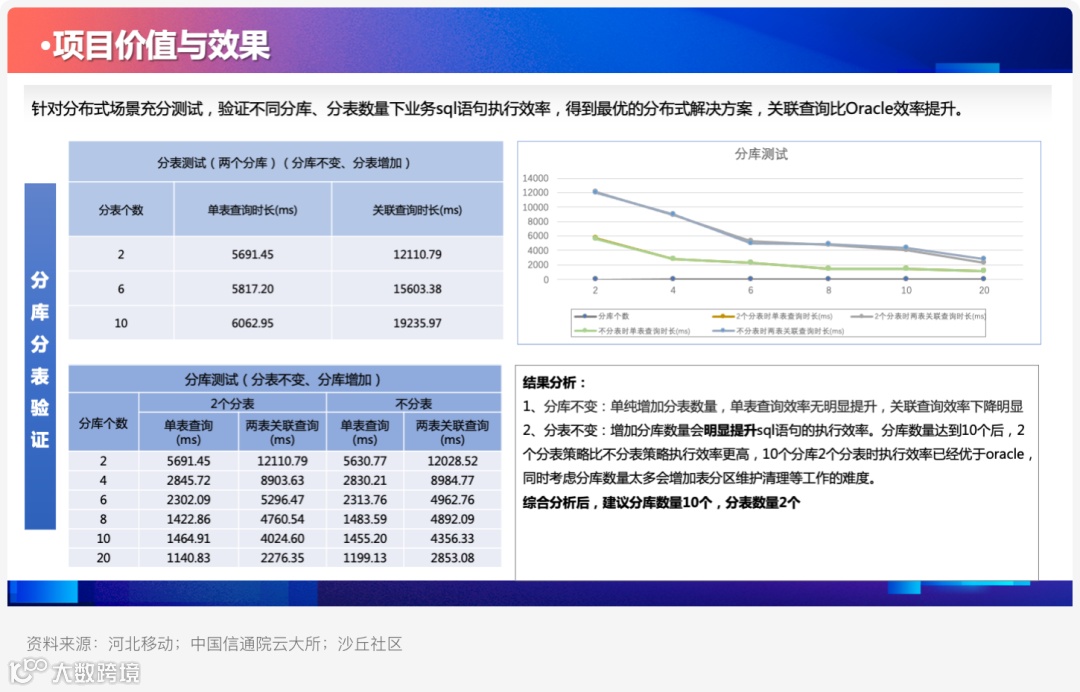The height and width of the screenshot is (692, 1080).
Task: Click the slide title 项目价值与效果
Action: click(x=160, y=46)
